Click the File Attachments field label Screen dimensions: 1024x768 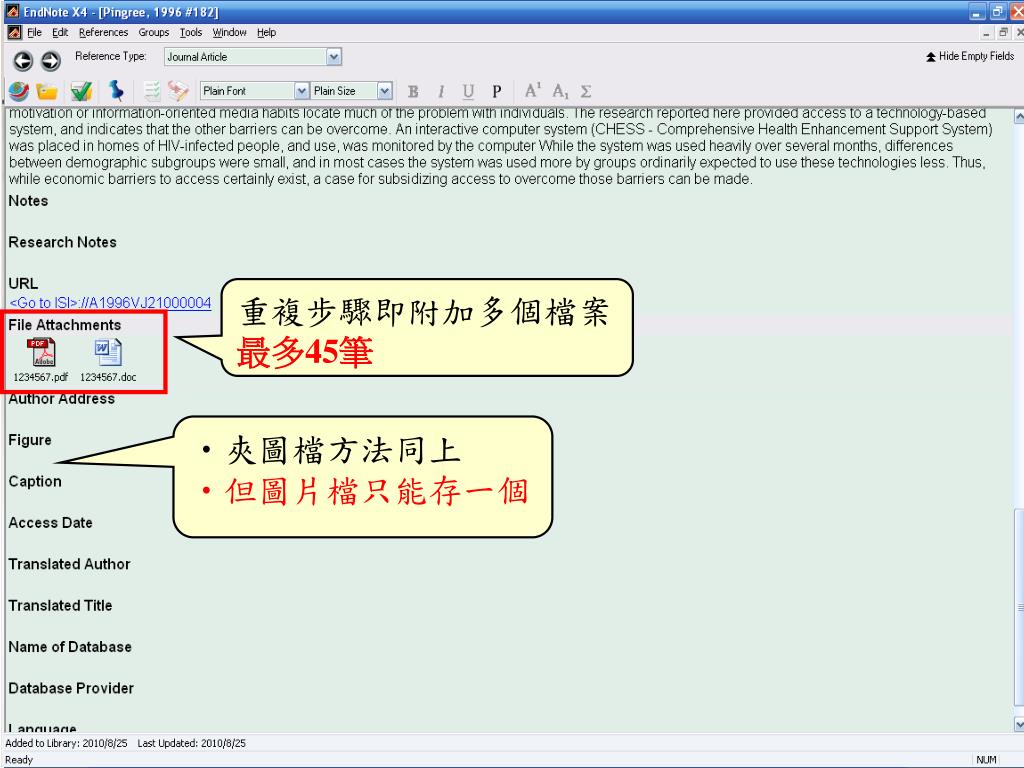click(65, 325)
